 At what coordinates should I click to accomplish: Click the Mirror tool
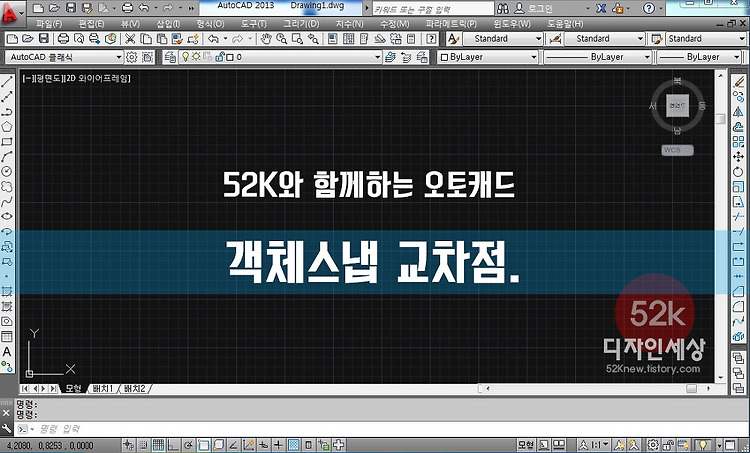pyautogui.click(x=739, y=112)
